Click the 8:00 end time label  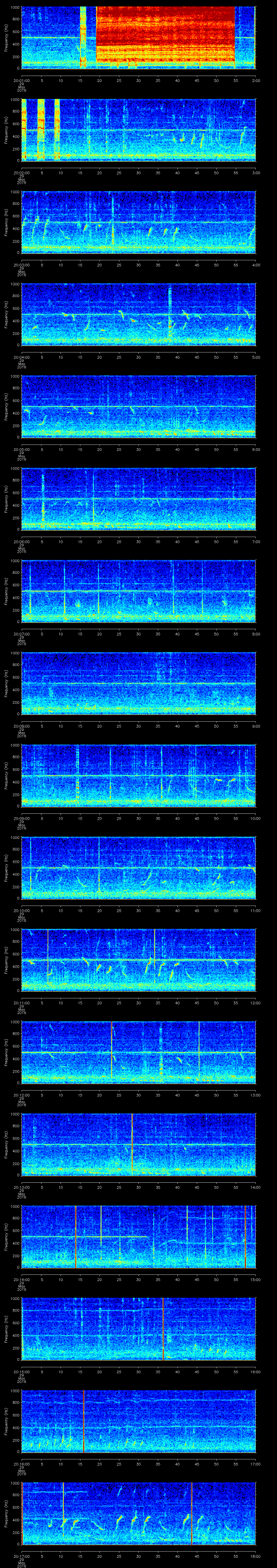[x=256, y=634]
